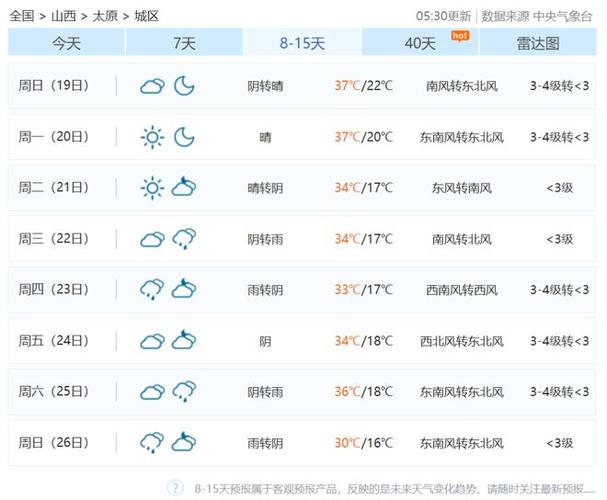Click cloudy day icon for 周六 25日
The width and height of the screenshot is (607, 500).
point(153,392)
